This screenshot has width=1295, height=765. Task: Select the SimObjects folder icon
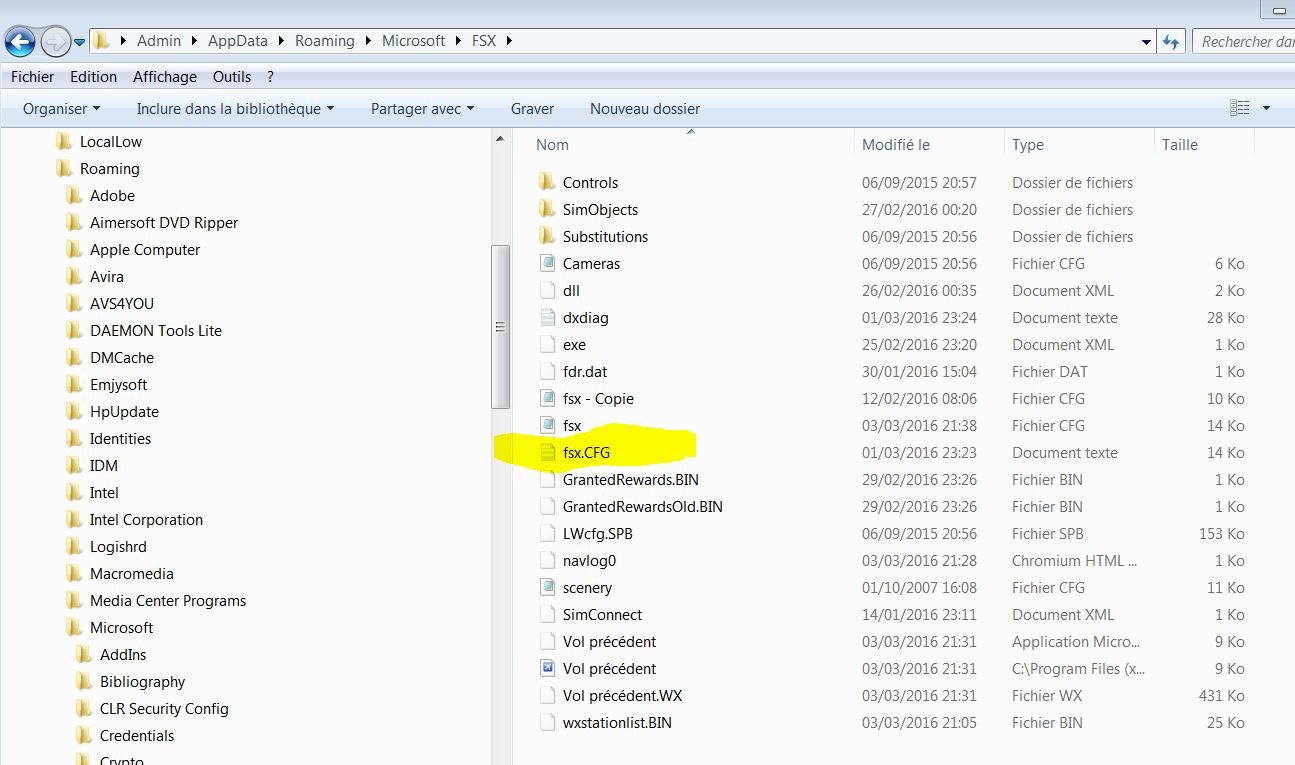[547, 209]
